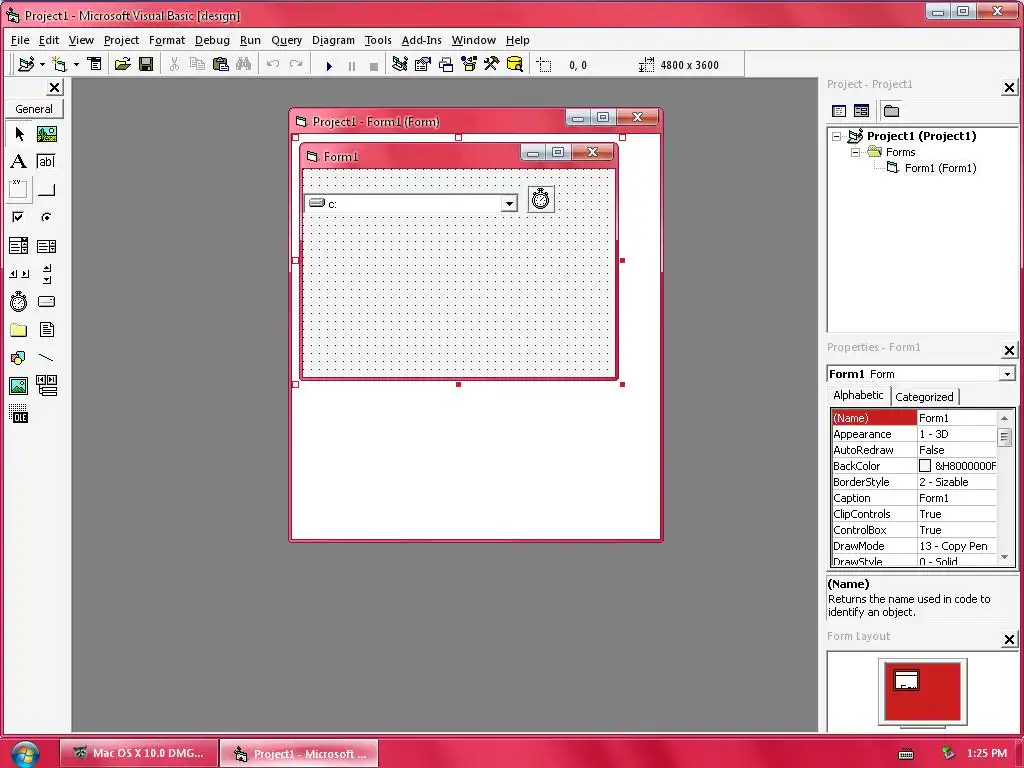Open the Tools menu
The height and width of the screenshot is (768, 1024).
[x=378, y=40]
